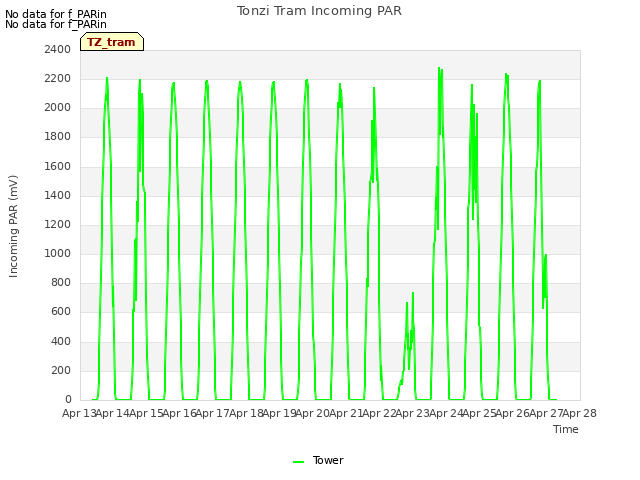640x480 pixels.
Task: Click the Incoming PAR (mV) axis label
Action: (13, 227)
